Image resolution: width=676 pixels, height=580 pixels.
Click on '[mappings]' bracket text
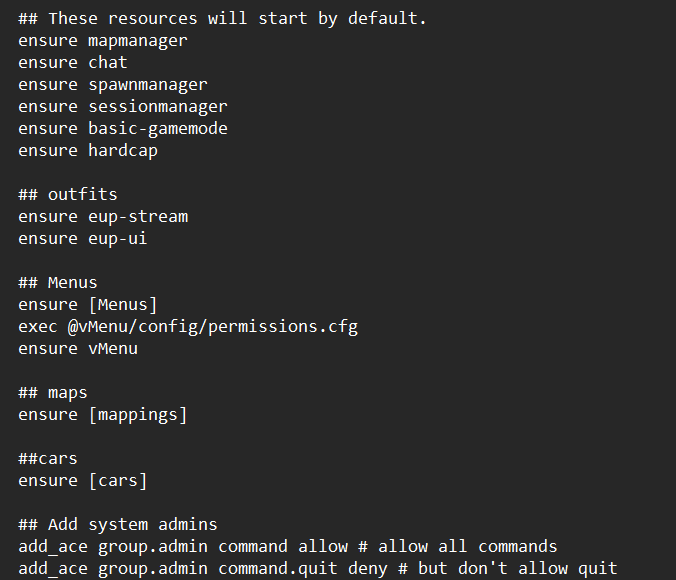coord(138,415)
